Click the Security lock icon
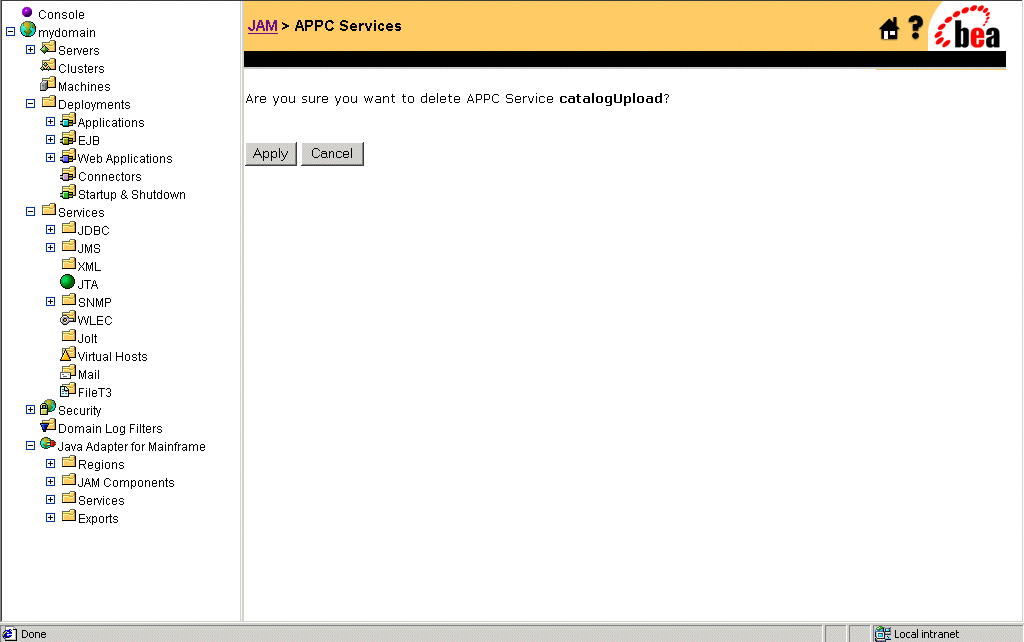Image resolution: width=1024 pixels, height=642 pixels. tap(48, 408)
